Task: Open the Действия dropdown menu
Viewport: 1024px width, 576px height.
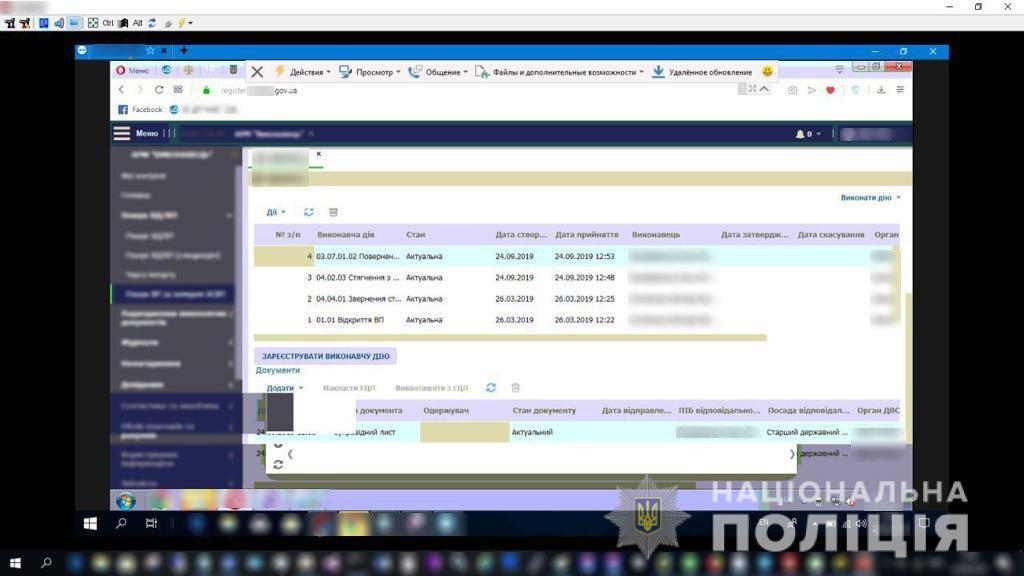Action: tap(303, 72)
